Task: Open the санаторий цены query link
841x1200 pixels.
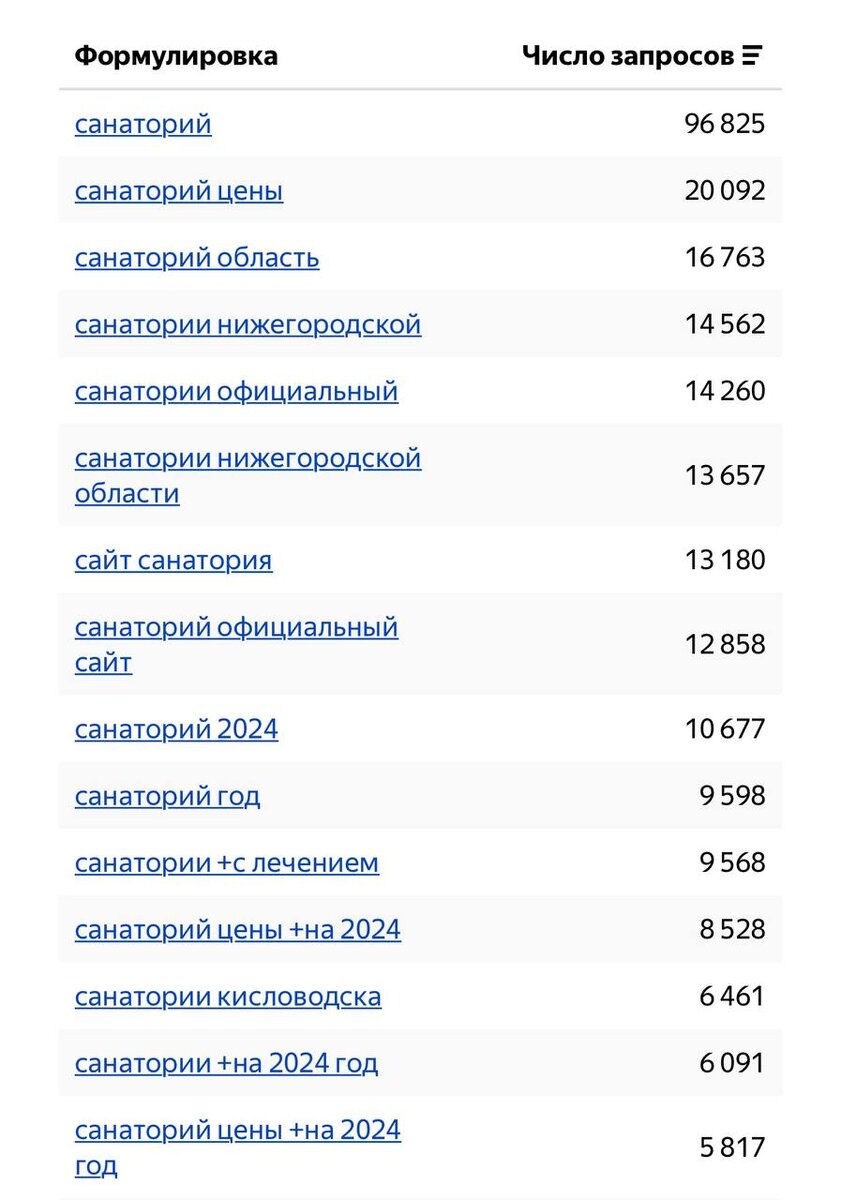Action: click(179, 190)
